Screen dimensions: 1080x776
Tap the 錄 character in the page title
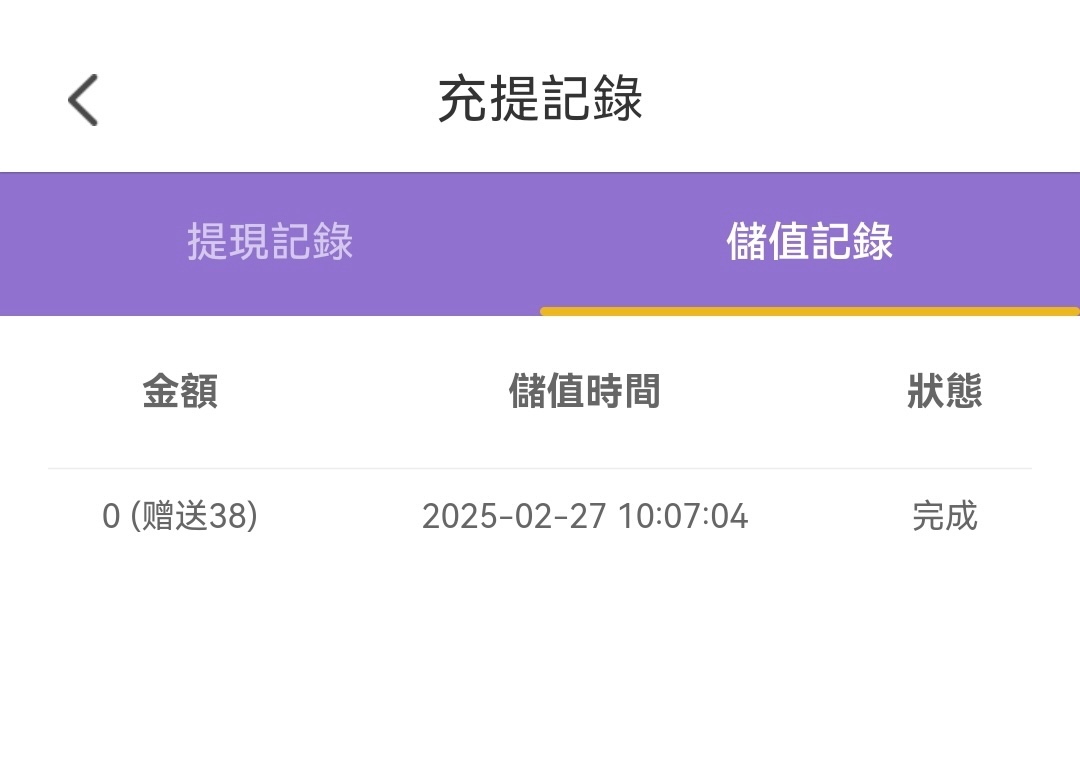click(x=618, y=99)
